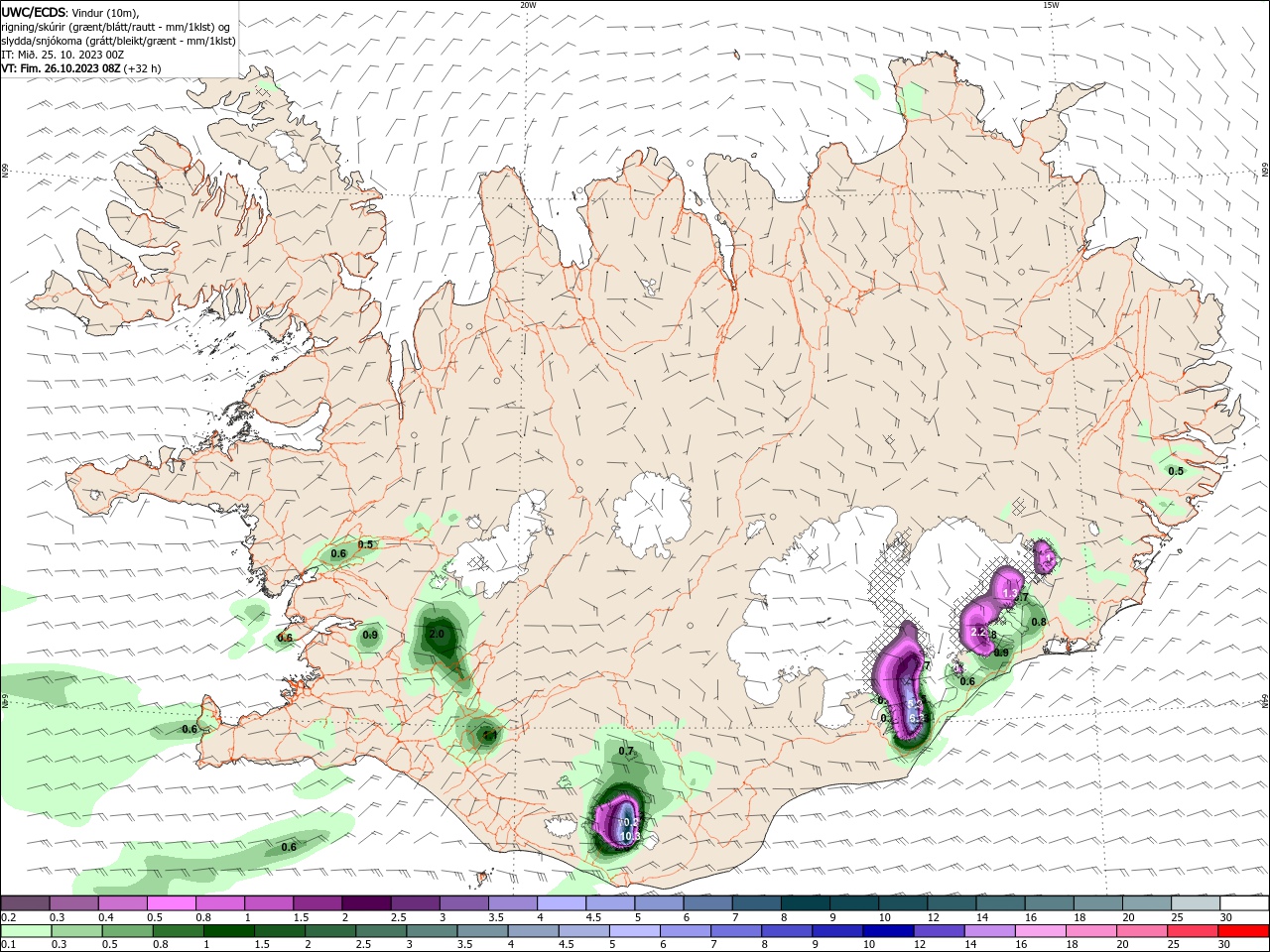Click the (+32 h) forecast offset text
Viewport: 1270px width, 952px height.
[143, 68]
